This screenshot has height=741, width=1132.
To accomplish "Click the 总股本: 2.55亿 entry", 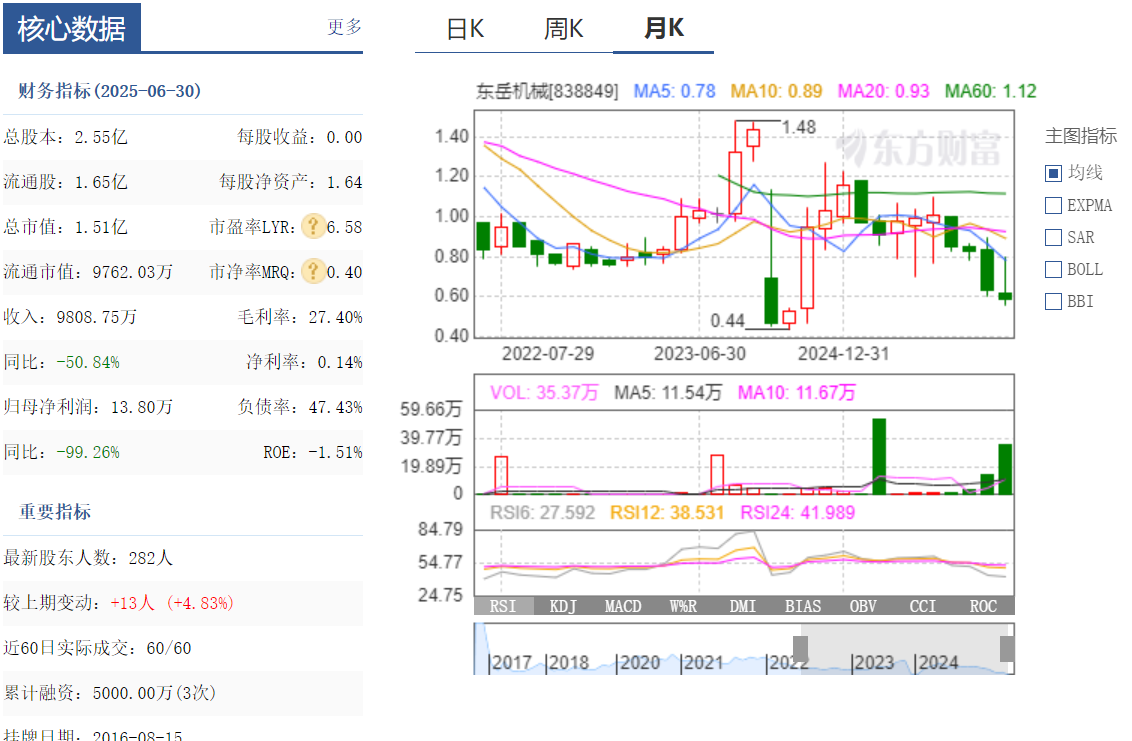I will point(66,137).
